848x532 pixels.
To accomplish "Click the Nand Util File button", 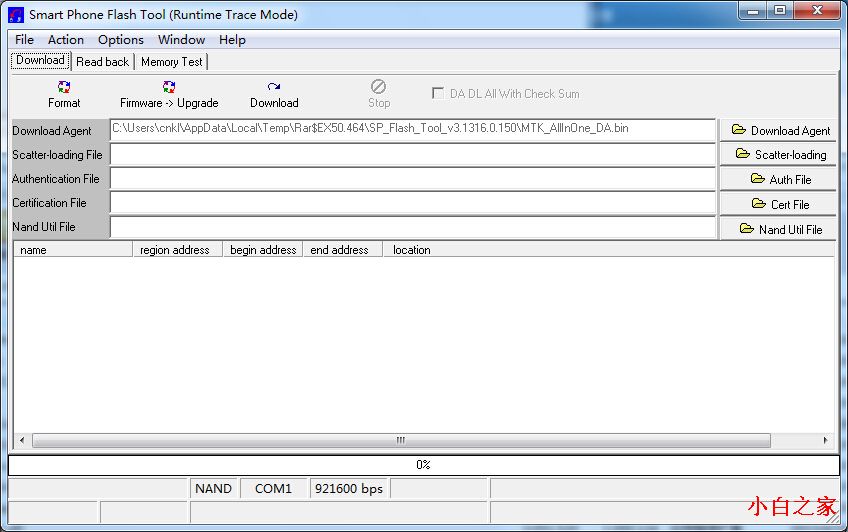I will pyautogui.click(x=779, y=229).
